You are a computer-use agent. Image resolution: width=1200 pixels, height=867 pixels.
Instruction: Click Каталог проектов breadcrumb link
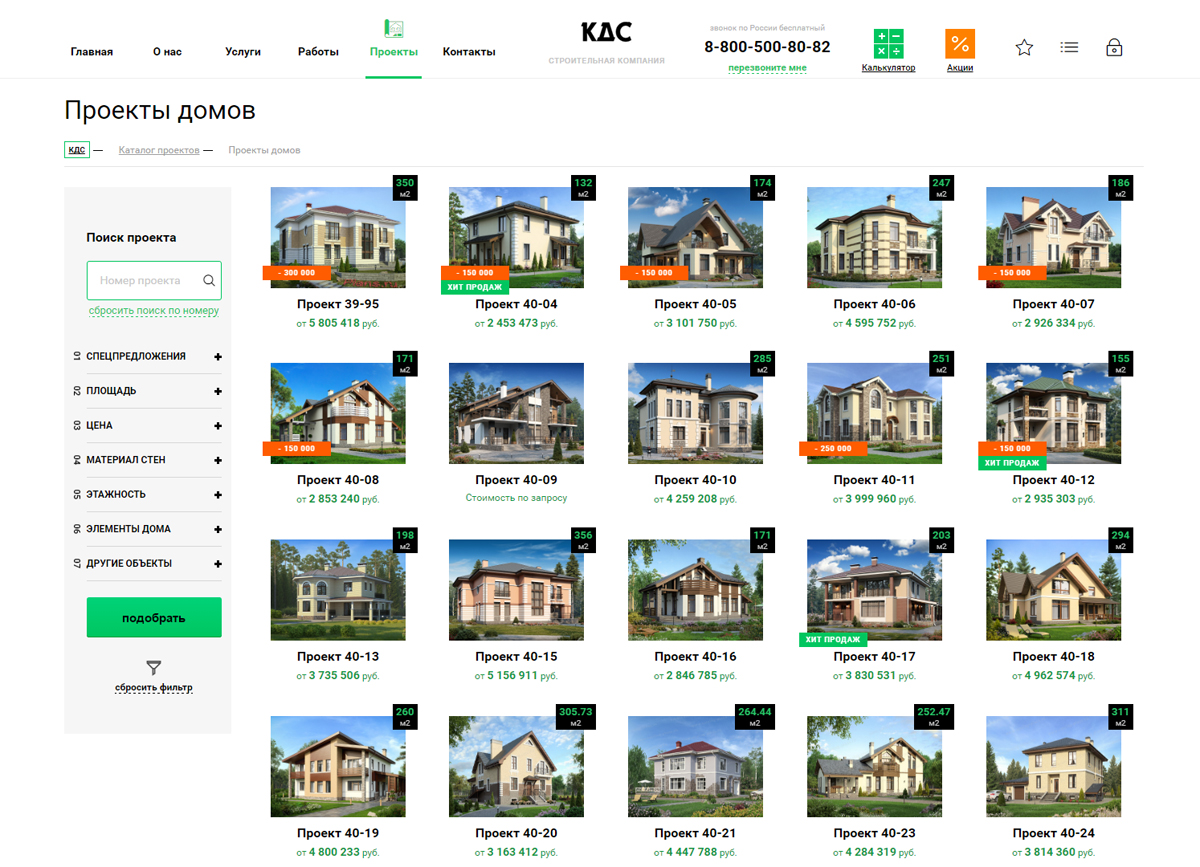pyautogui.click(x=159, y=151)
